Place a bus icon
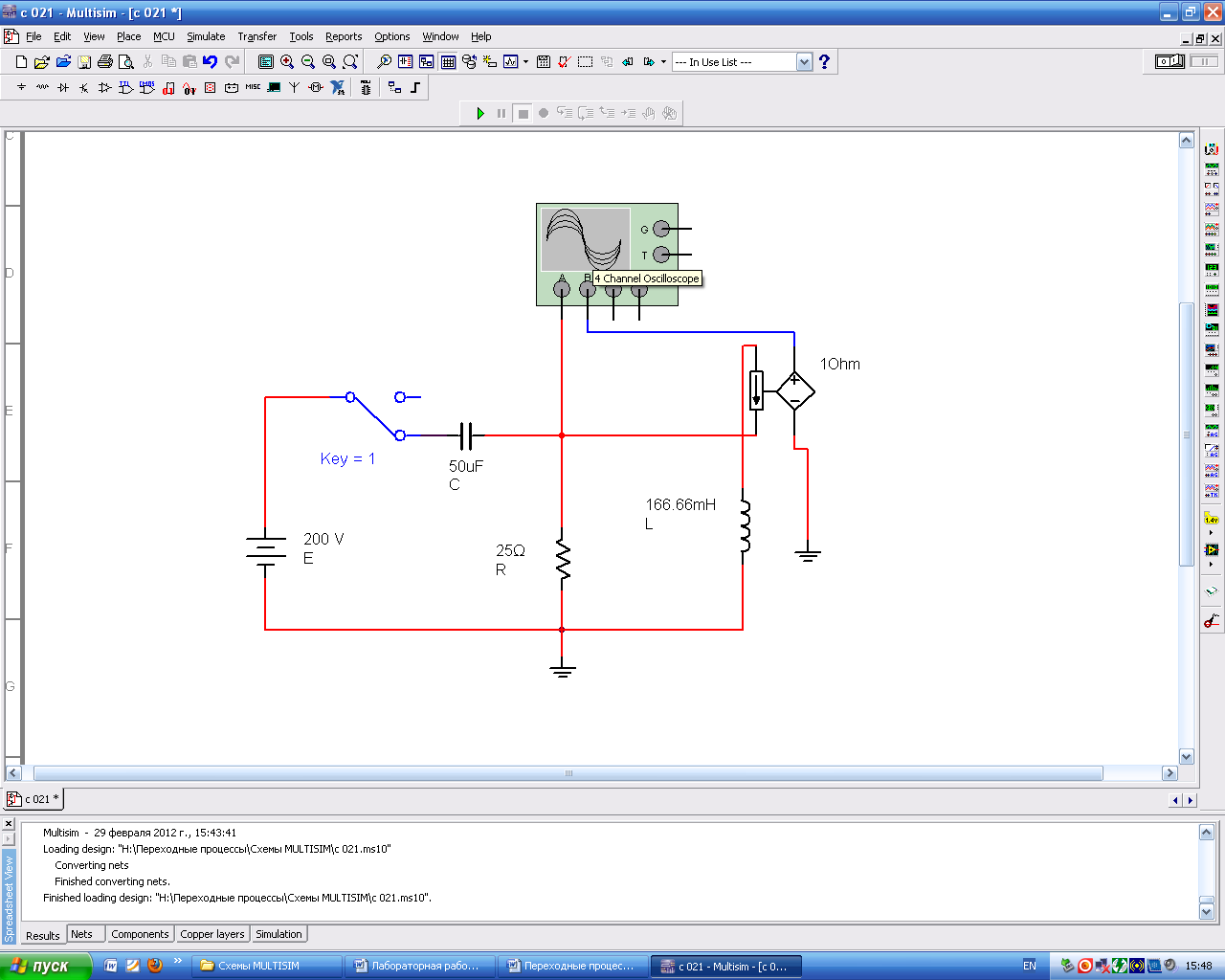This screenshot has height=980, width=1225. [x=415, y=87]
